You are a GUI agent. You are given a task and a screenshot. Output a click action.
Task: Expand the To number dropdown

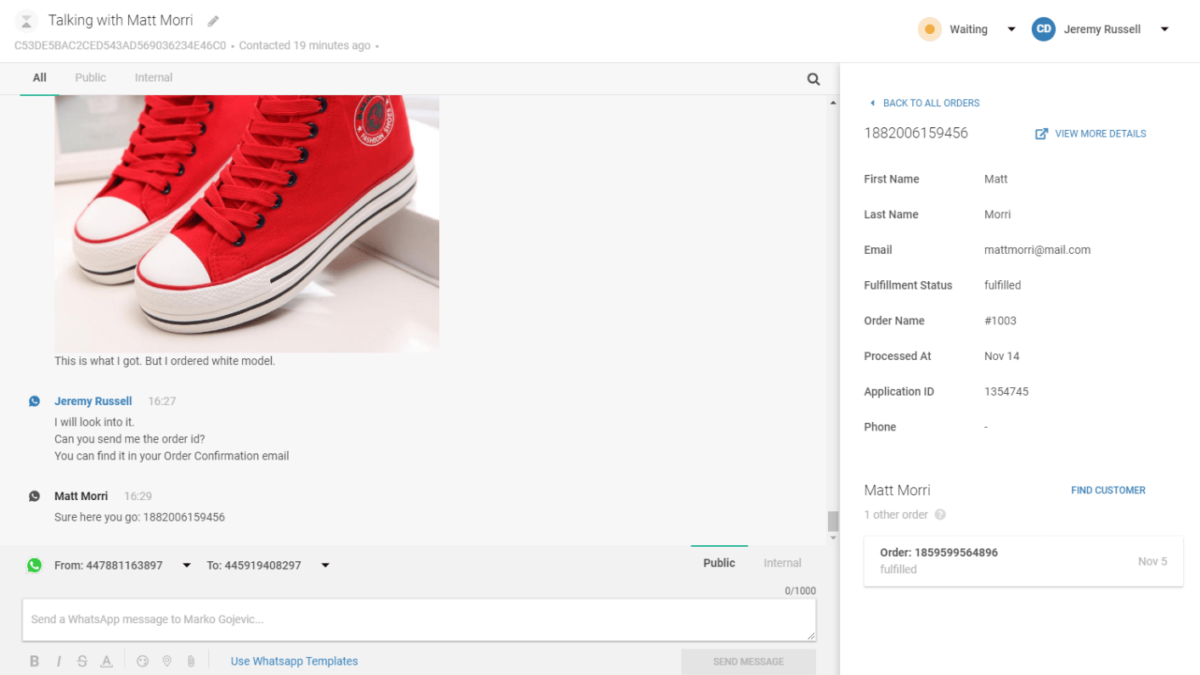pyautogui.click(x=325, y=566)
